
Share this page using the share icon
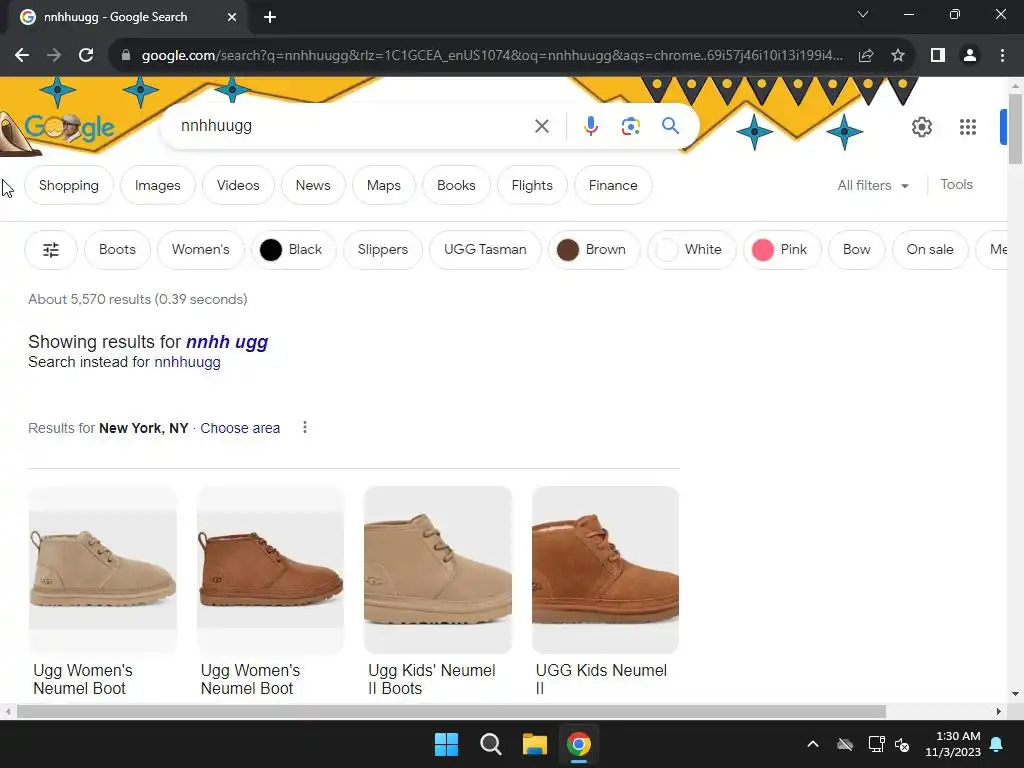click(x=866, y=56)
